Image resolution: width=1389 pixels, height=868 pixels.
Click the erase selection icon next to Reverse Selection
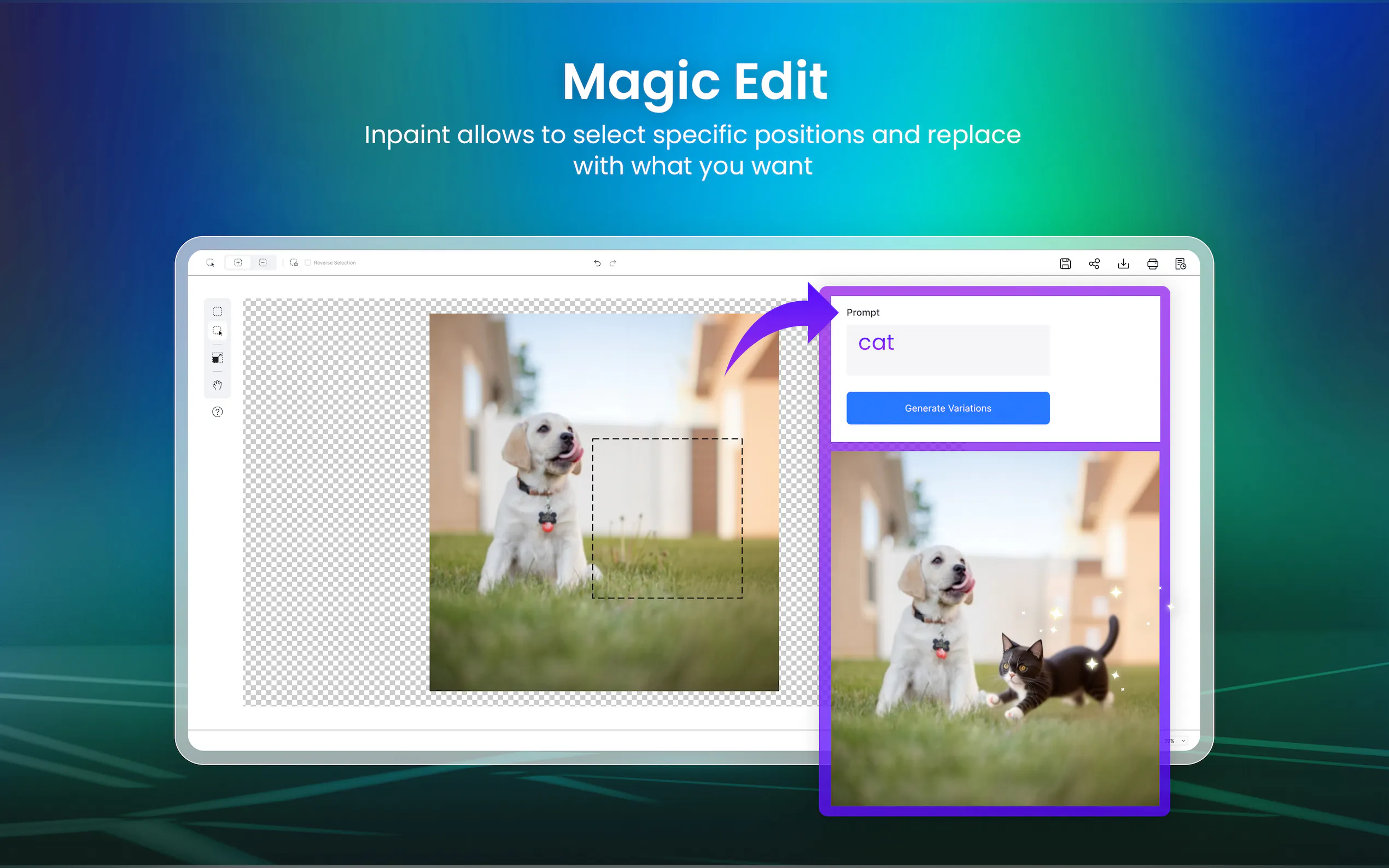pos(294,262)
